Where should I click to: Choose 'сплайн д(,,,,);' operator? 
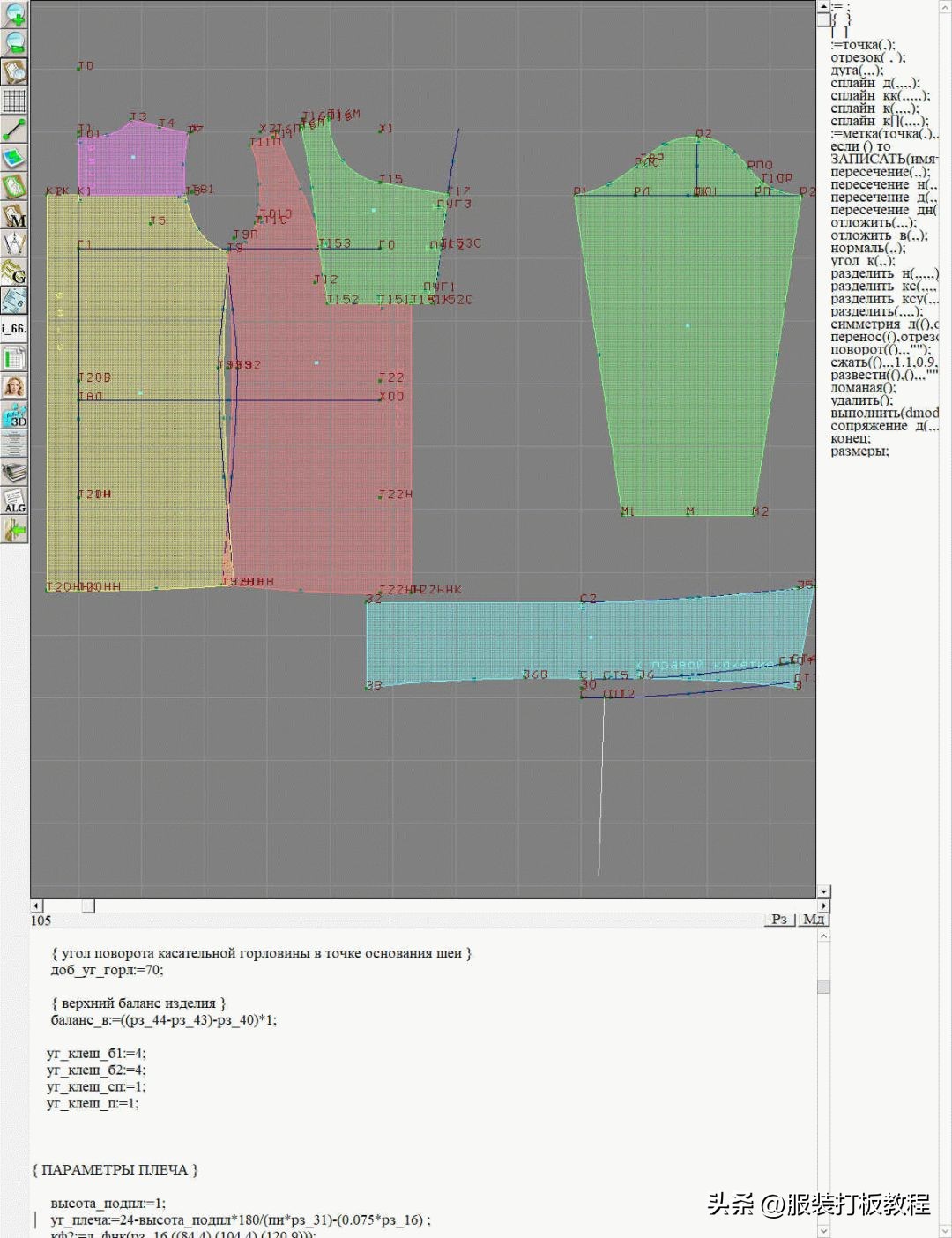875,83
